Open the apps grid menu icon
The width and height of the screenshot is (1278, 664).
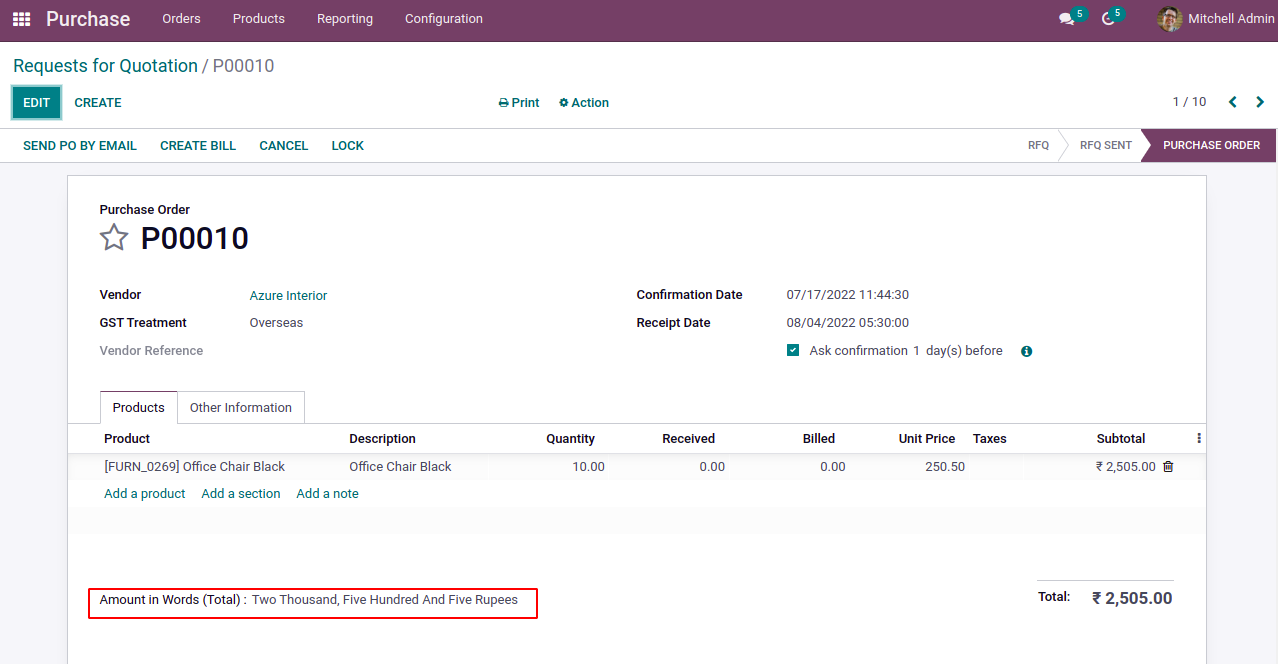21,19
